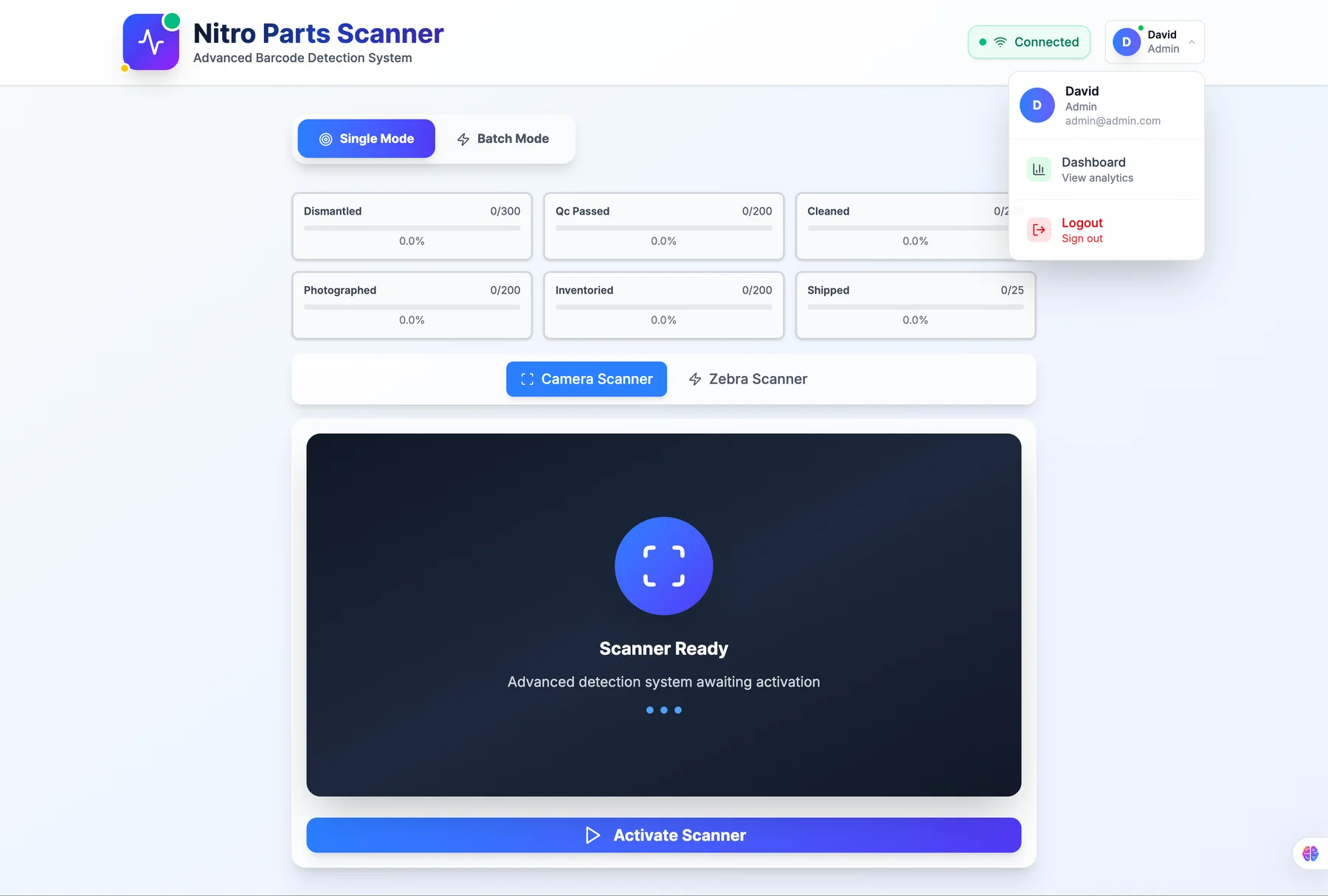Click the play icon on Activate Scanner
1328x896 pixels.
pyautogui.click(x=592, y=835)
